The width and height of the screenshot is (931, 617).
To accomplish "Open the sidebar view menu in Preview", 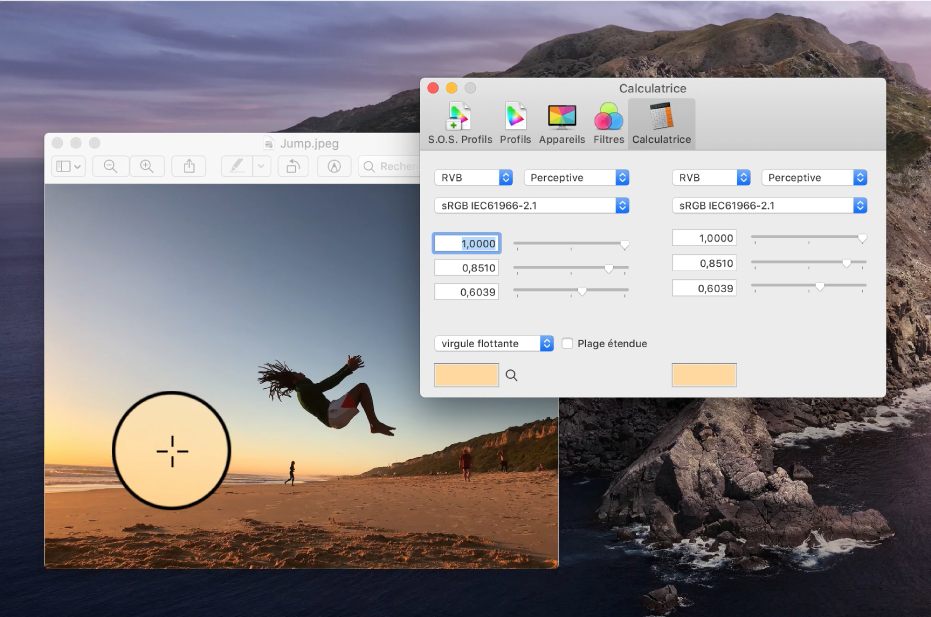I will (69, 167).
